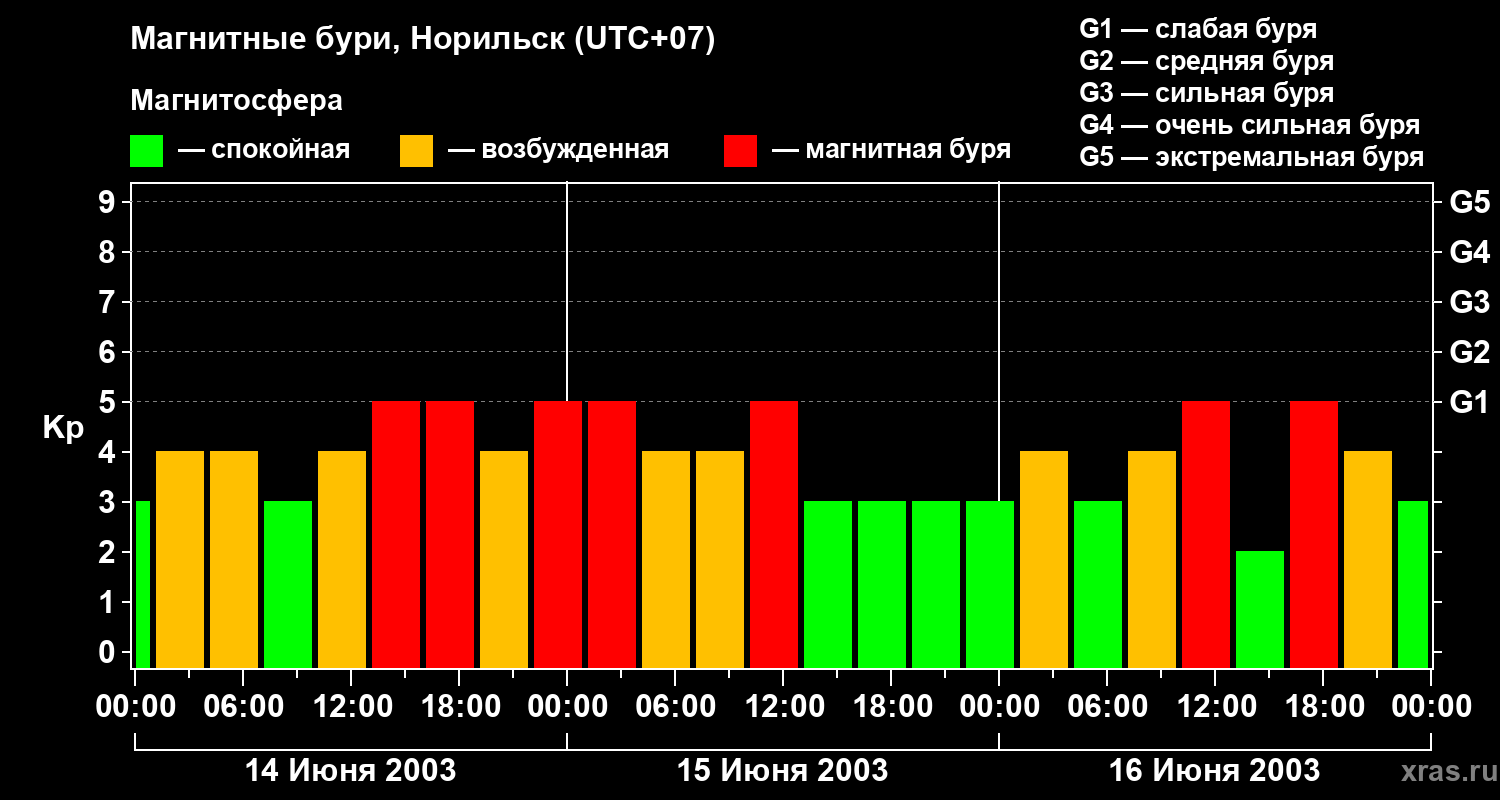1500x800 pixels.
Task: Click the 'G4 — очень сильная буря' legend line
Action: 1250,125
